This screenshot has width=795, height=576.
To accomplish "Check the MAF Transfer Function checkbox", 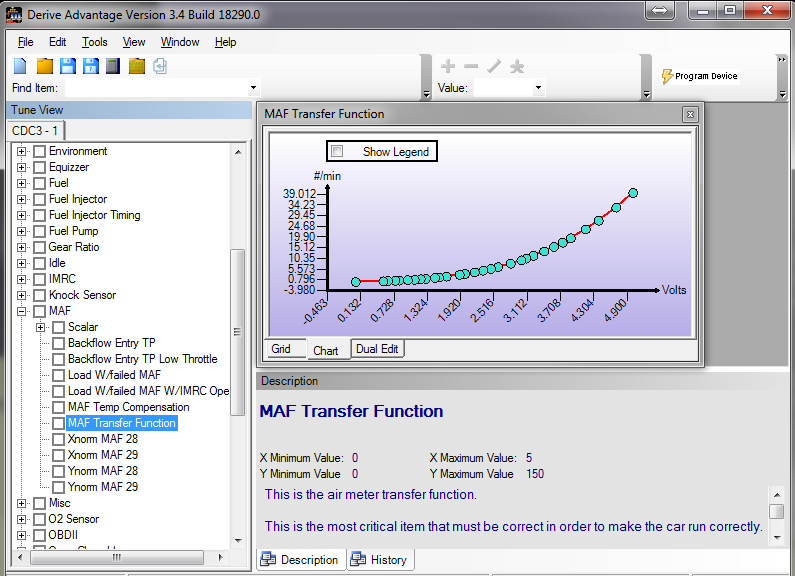I will tap(59, 423).
